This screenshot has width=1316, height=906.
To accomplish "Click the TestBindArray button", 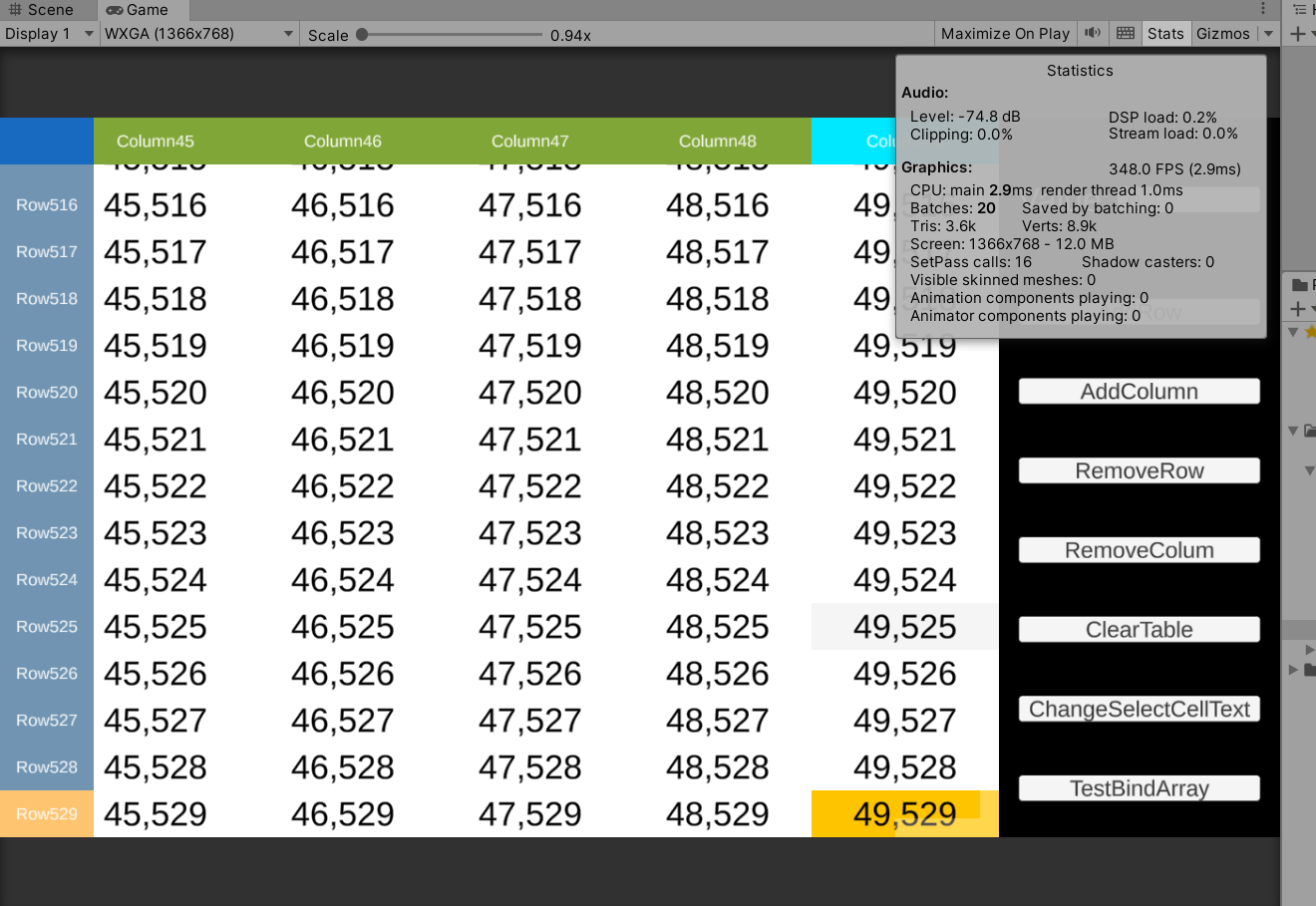I will 1140,788.
